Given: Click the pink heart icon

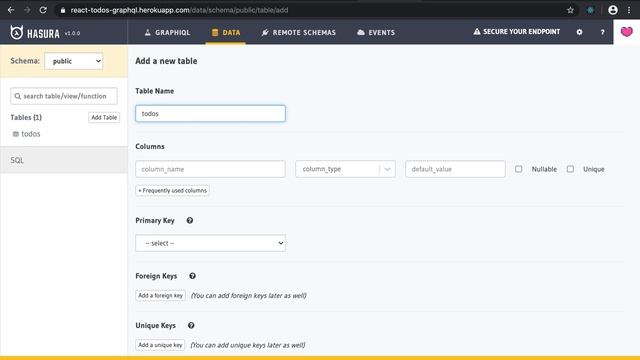Looking at the screenshot, I should (x=627, y=31).
